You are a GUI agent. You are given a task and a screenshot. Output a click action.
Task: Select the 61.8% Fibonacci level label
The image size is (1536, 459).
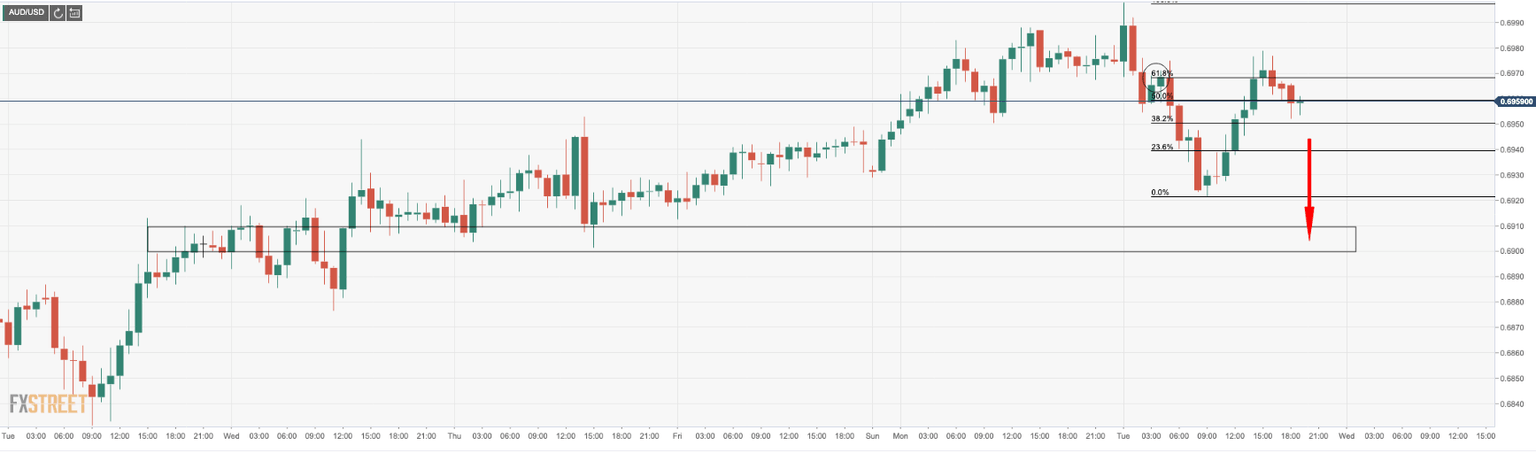1161,73
